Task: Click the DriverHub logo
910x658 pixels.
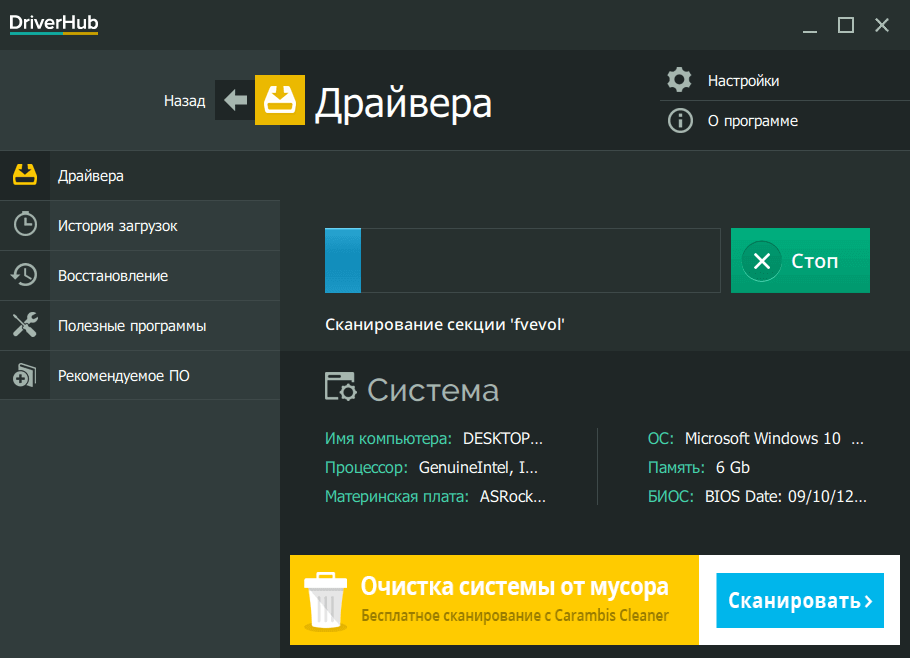Action: 53,24
